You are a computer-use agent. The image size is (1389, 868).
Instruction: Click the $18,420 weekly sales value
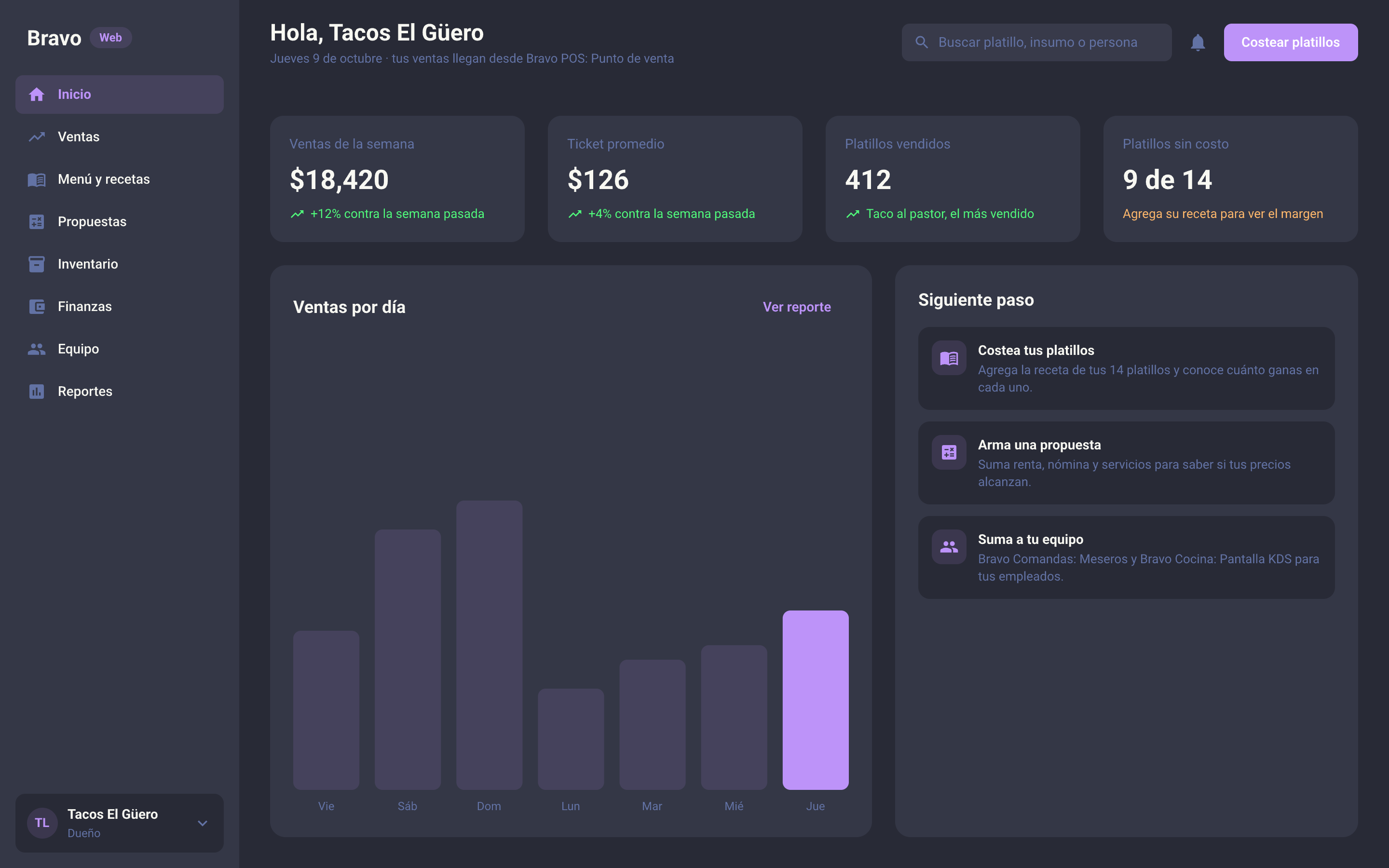339,180
